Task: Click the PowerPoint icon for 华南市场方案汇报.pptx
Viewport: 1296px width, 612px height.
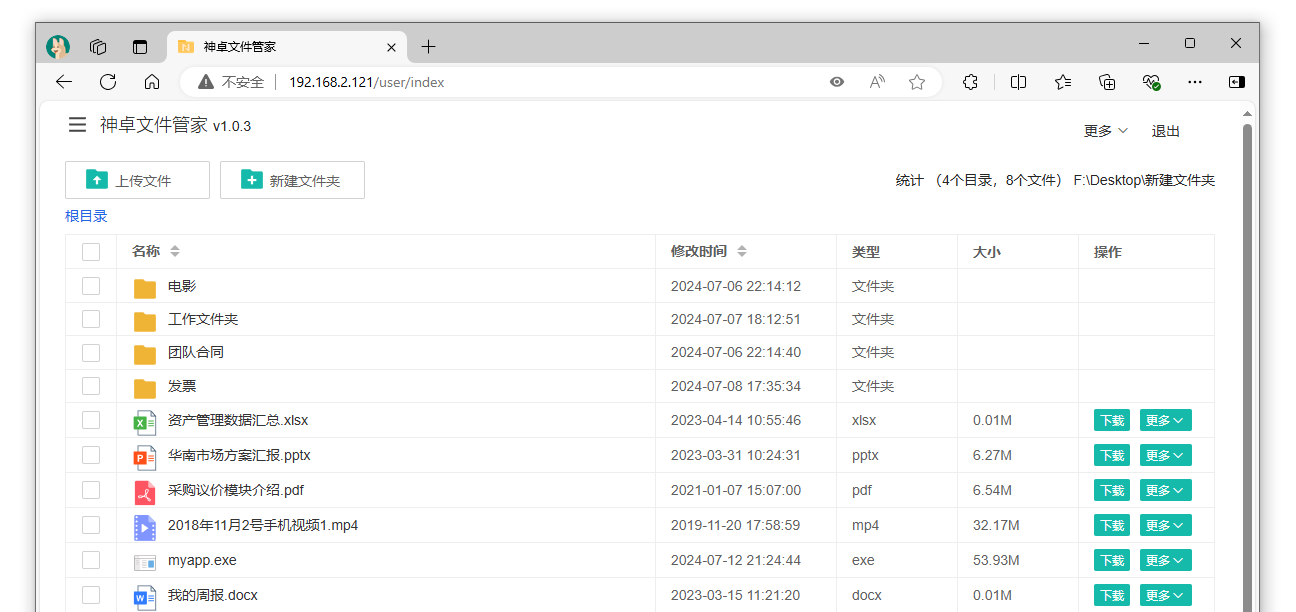Action: tap(145, 457)
